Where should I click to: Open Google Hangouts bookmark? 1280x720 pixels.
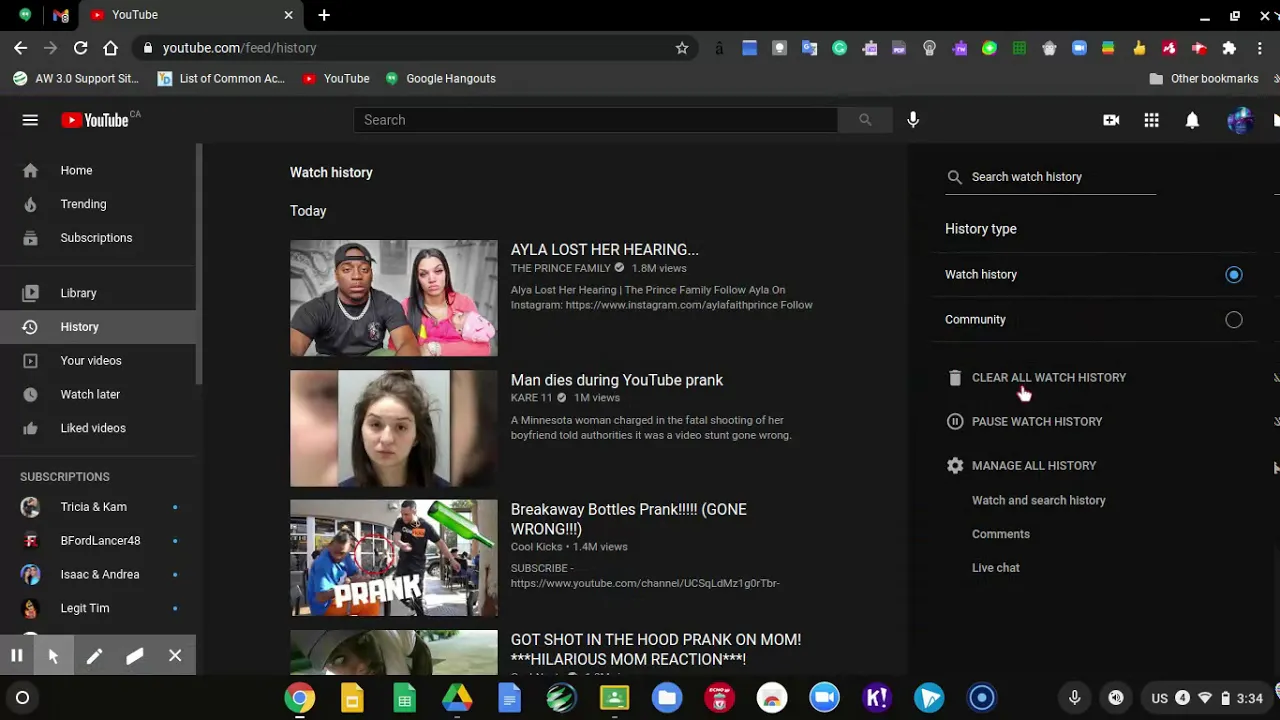coord(440,78)
